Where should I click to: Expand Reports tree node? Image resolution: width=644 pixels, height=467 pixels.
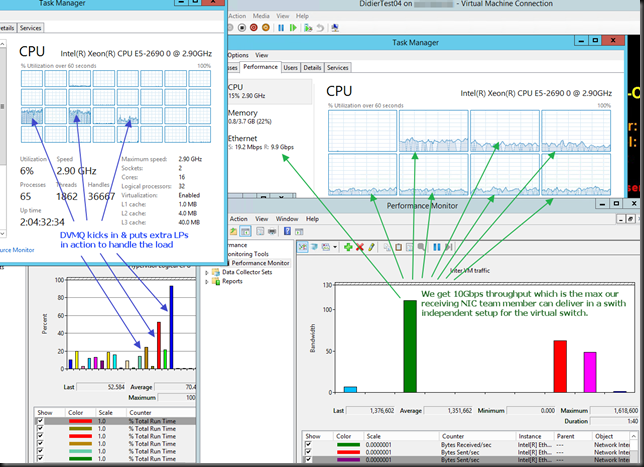207,282
